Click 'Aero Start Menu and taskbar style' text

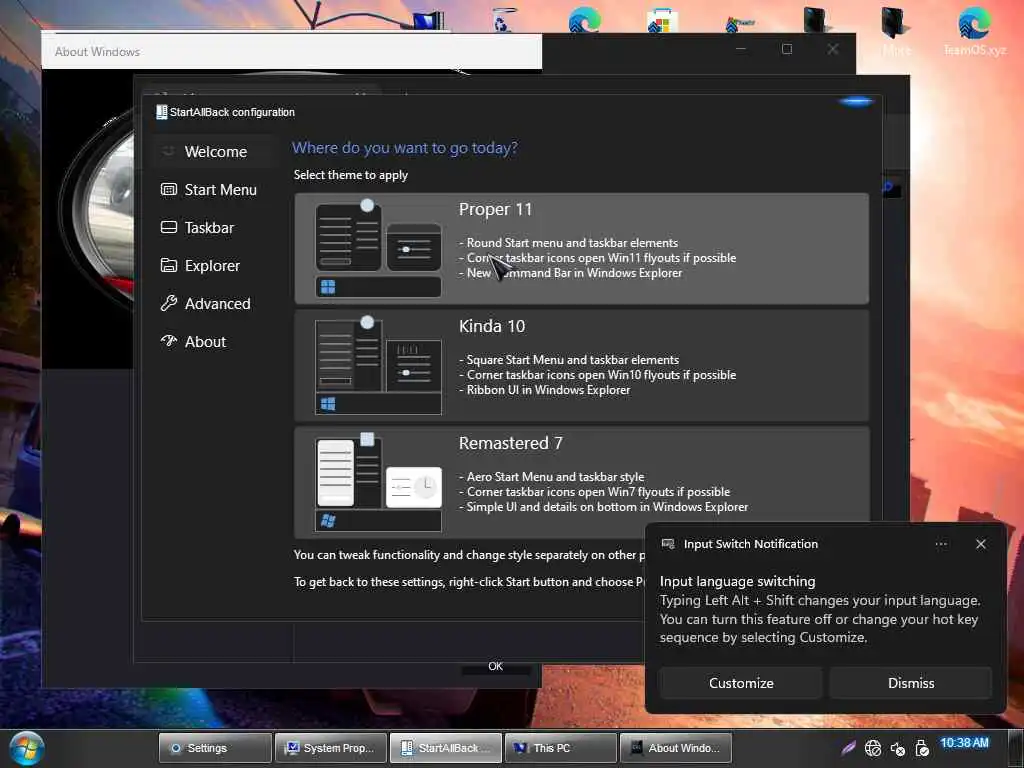pos(555,477)
